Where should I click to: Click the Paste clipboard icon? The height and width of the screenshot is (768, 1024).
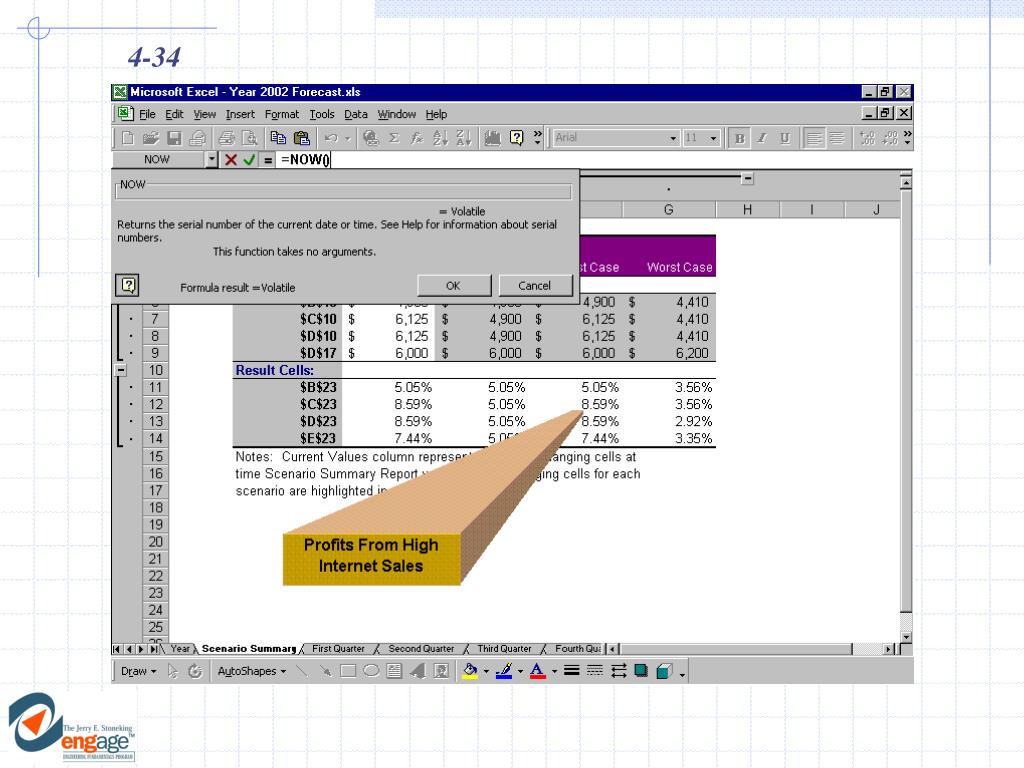(302, 138)
